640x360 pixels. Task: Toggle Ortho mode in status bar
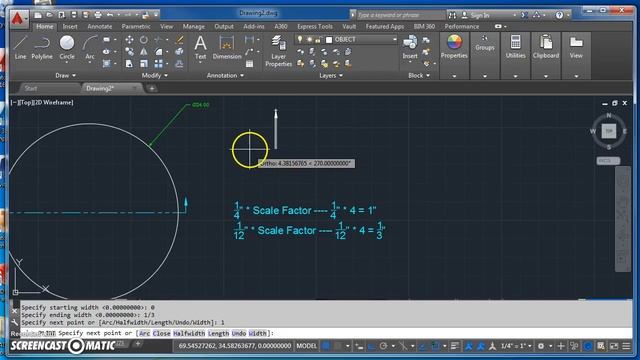371,346
